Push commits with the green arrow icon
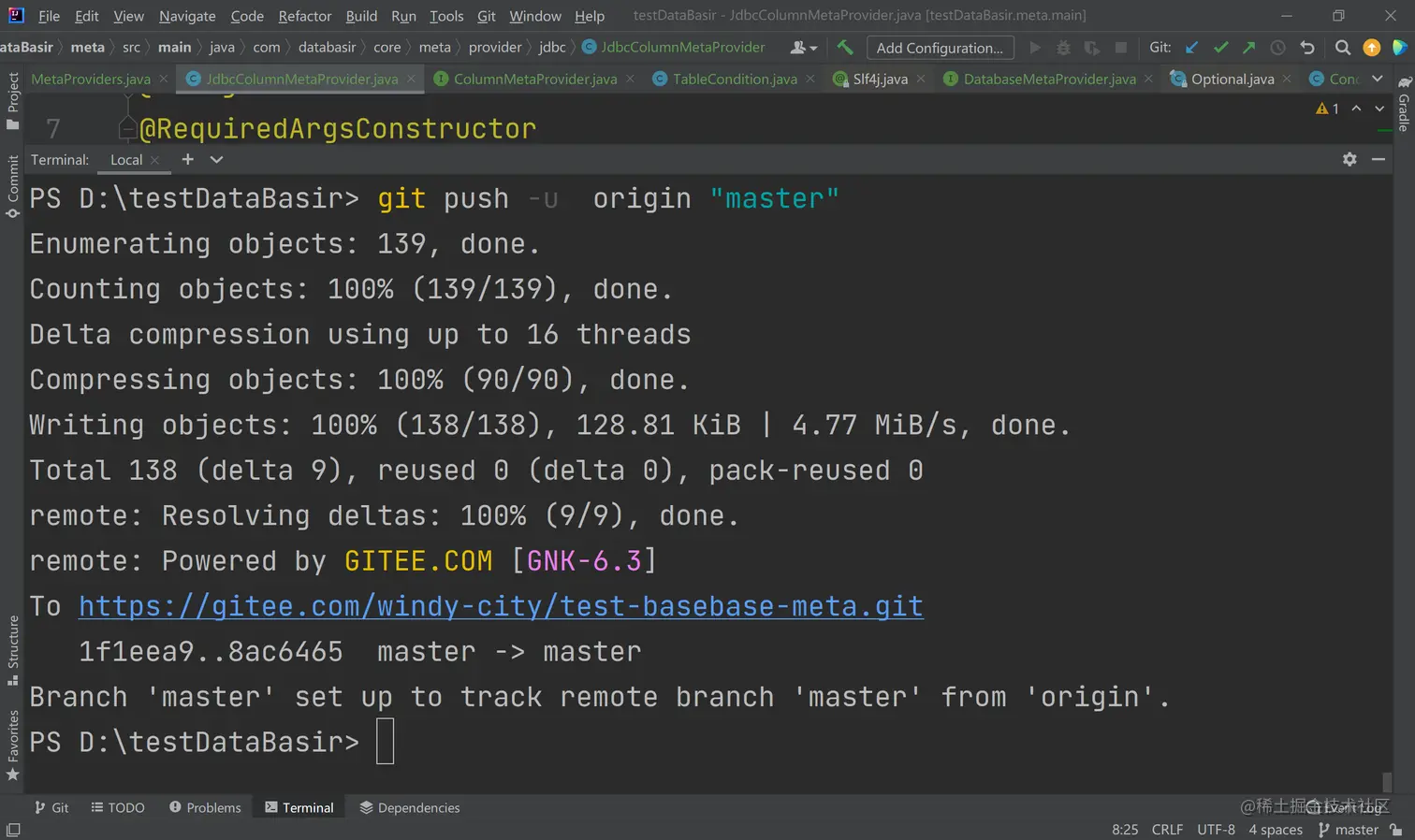The height and width of the screenshot is (840, 1415). click(x=1249, y=48)
